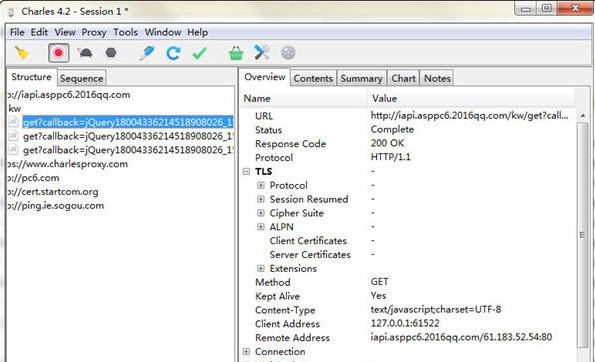Open the Help menu
The height and width of the screenshot is (362, 595).
coord(197,32)
